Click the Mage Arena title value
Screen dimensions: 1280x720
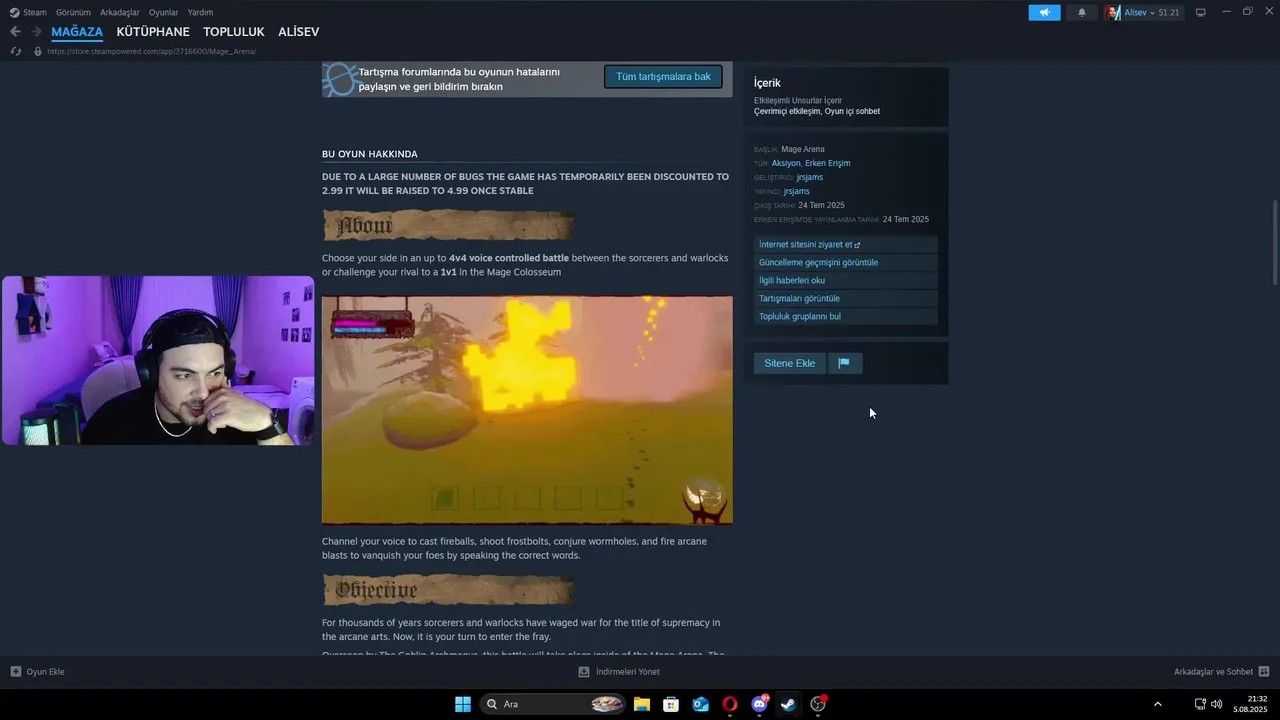[x=803, y=149]
